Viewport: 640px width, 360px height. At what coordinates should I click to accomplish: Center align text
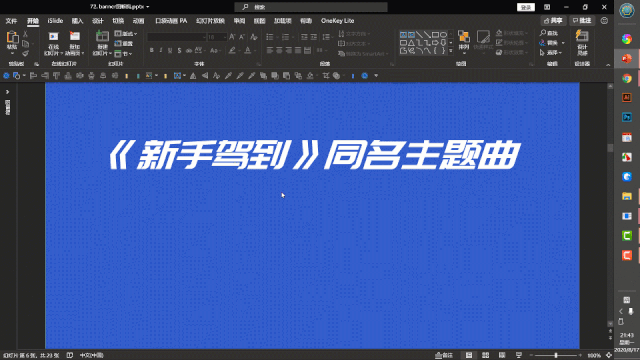[279, 50]
